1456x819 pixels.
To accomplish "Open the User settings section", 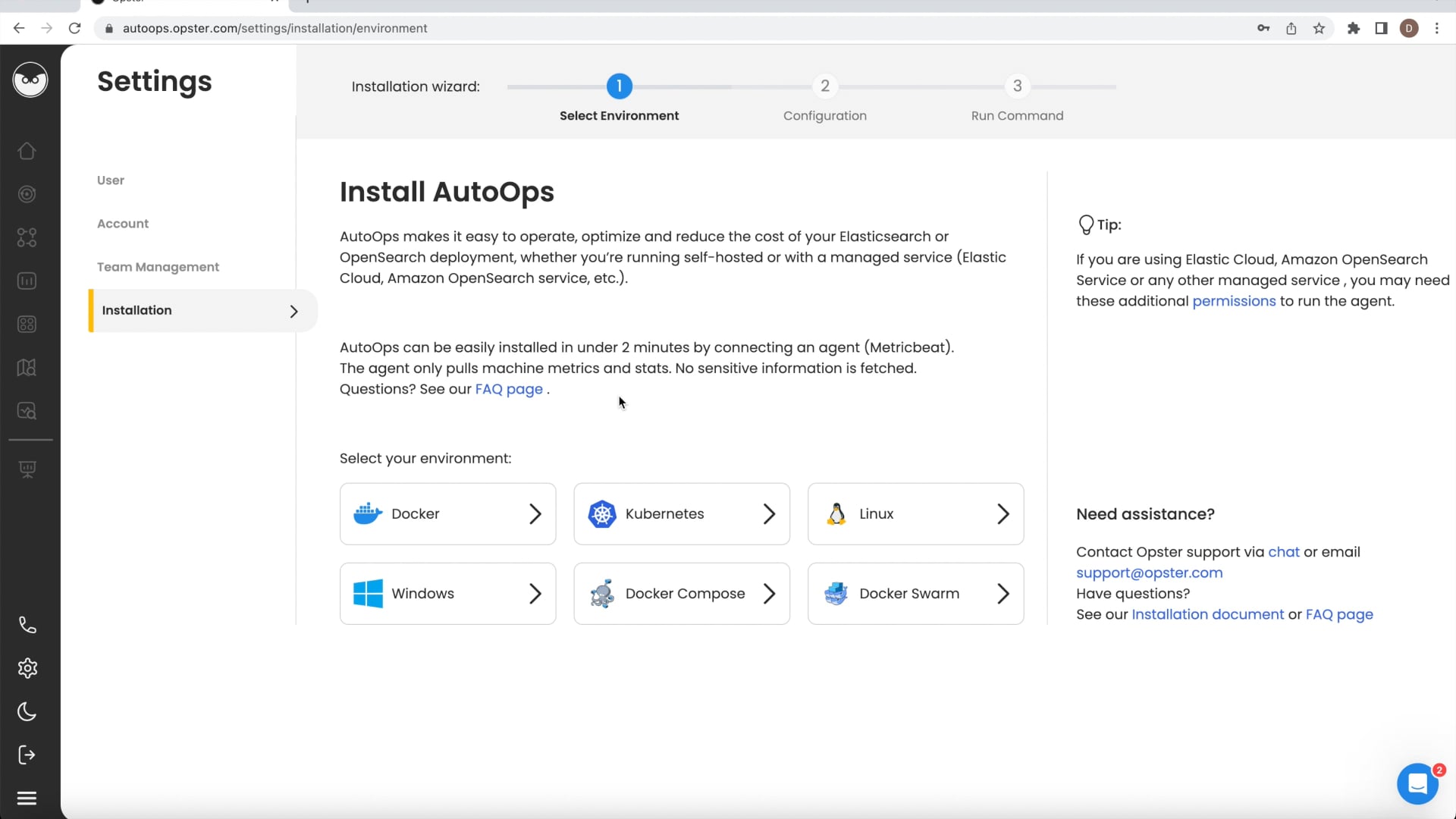I will pyautogui.click(x=111, y=180).
